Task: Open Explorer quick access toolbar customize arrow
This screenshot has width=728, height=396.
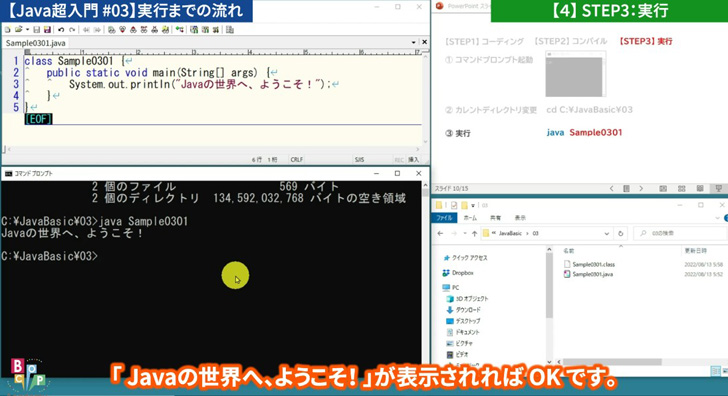Action: (474, 205)
